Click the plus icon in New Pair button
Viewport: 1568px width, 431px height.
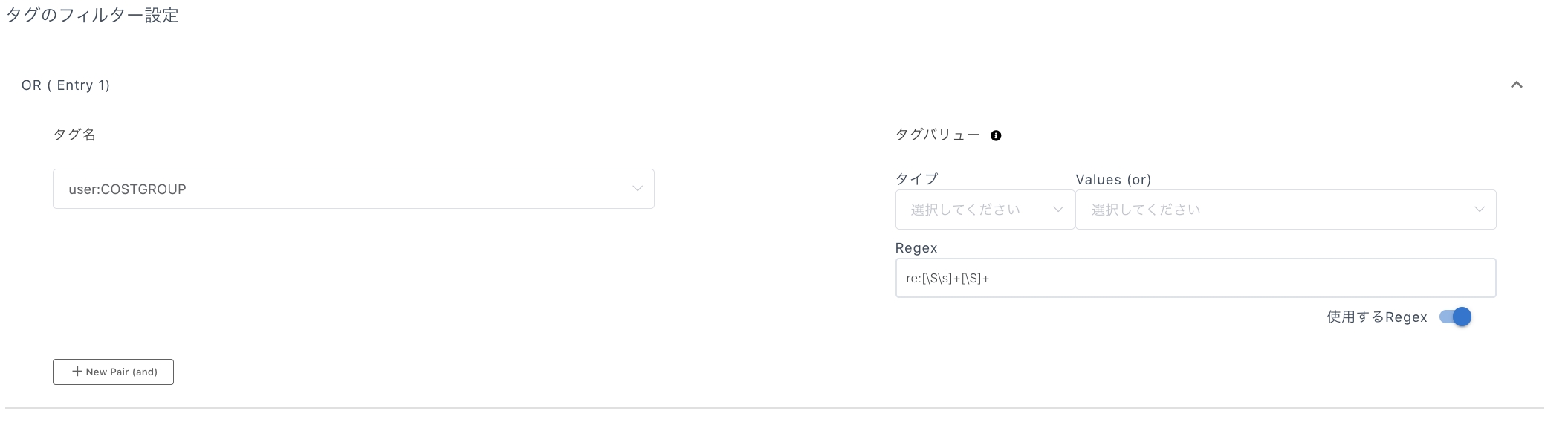click(x=77, y=372)
